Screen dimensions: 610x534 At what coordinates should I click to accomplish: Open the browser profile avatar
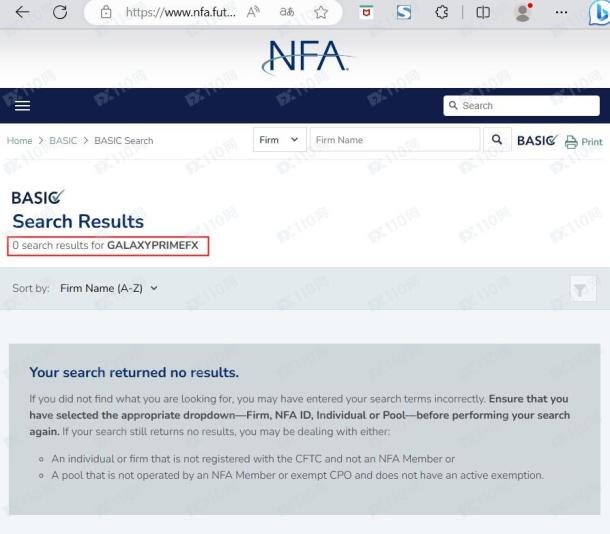pos(523,12)
